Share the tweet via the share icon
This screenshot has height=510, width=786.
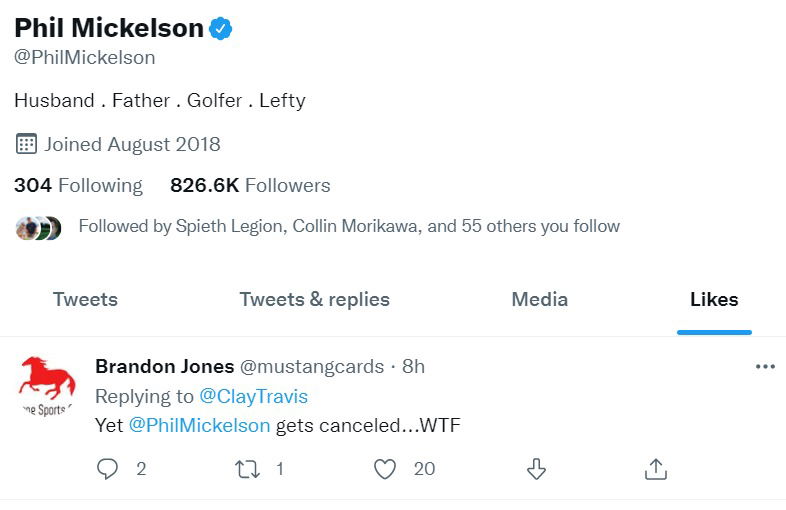[x=656, y=468]
